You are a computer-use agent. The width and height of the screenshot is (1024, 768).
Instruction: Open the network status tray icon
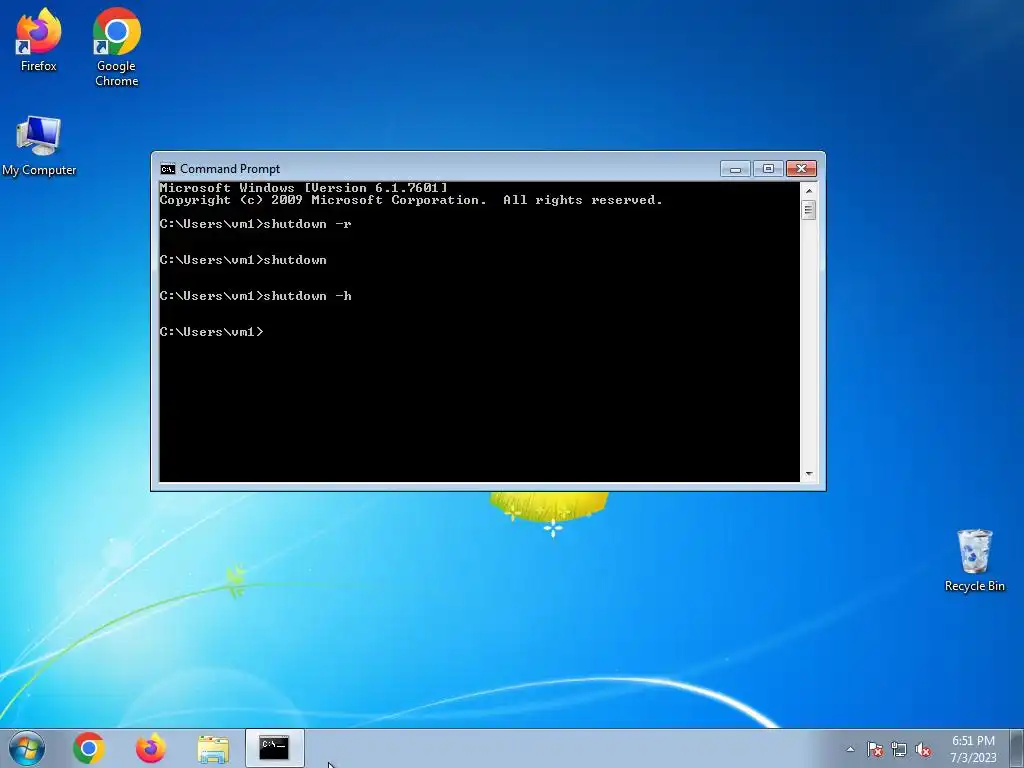tap(899, 749)
